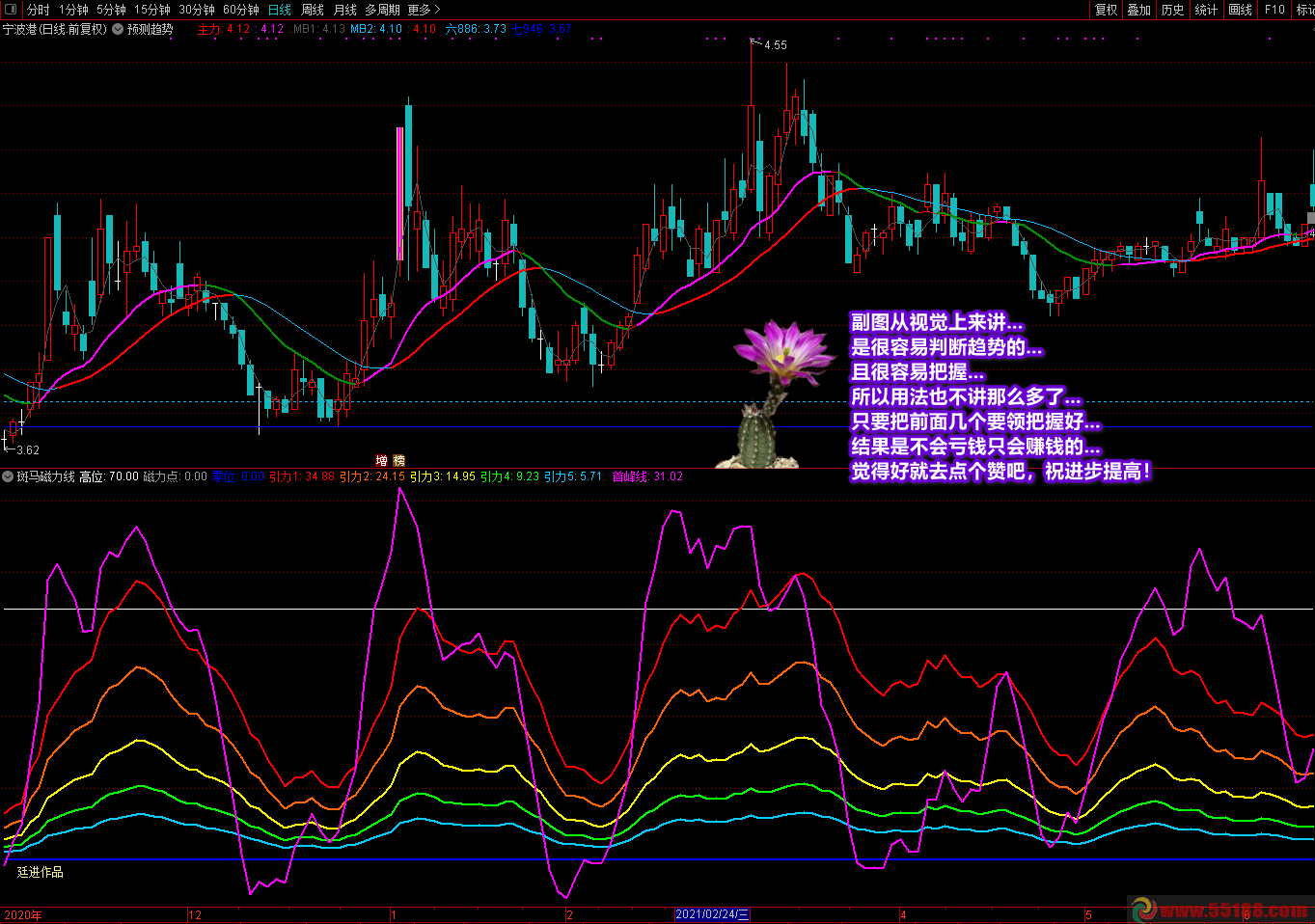Click the 4.55 high price label
This screenshot has height=924, width=1315.
coord(775,45)
